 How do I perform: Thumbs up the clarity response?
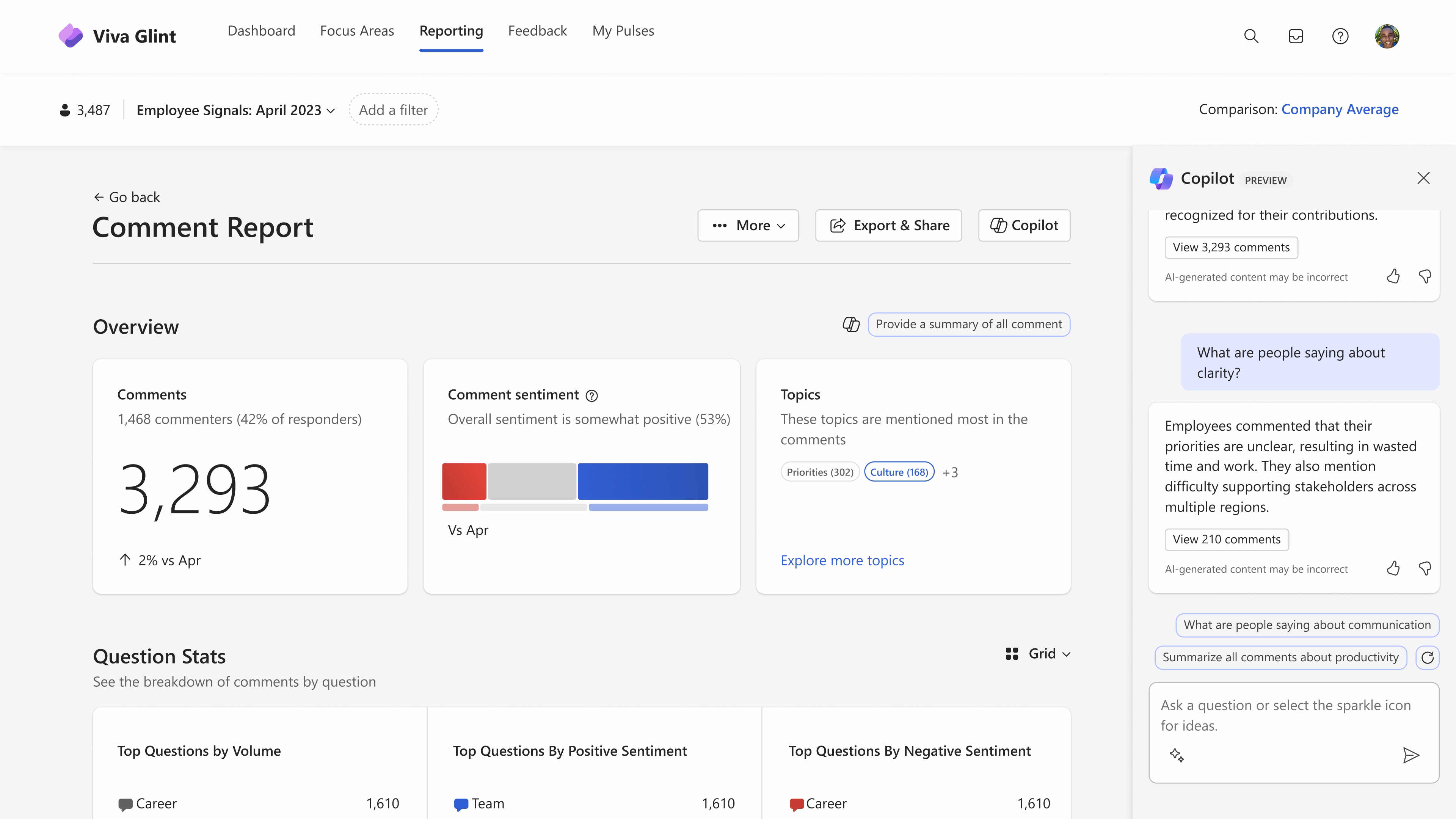pos(1393,569)
